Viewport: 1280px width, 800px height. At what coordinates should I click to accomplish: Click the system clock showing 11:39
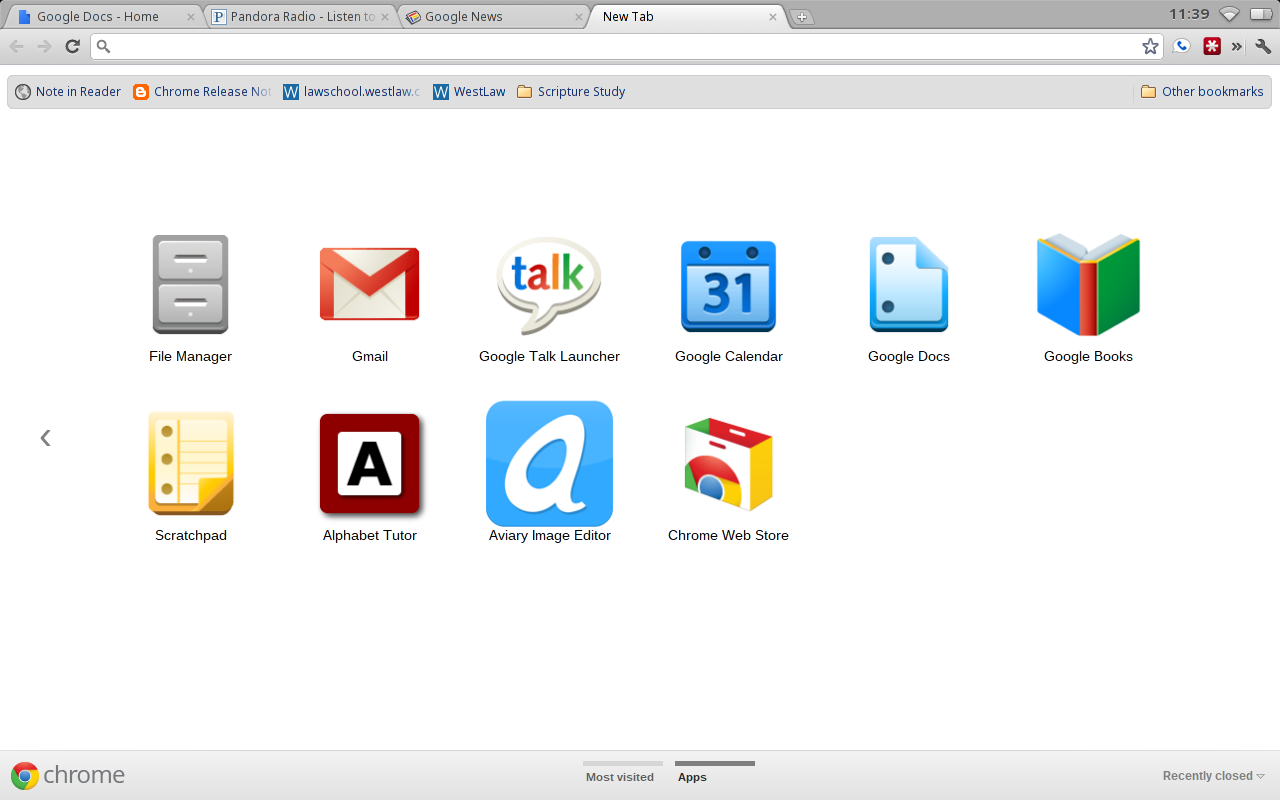coord(1189,14)
